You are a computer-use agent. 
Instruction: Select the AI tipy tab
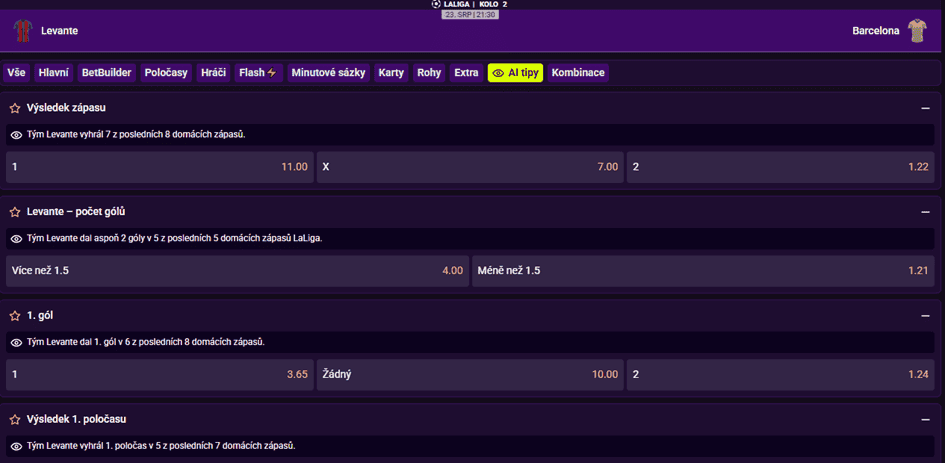tap(515, 73)
